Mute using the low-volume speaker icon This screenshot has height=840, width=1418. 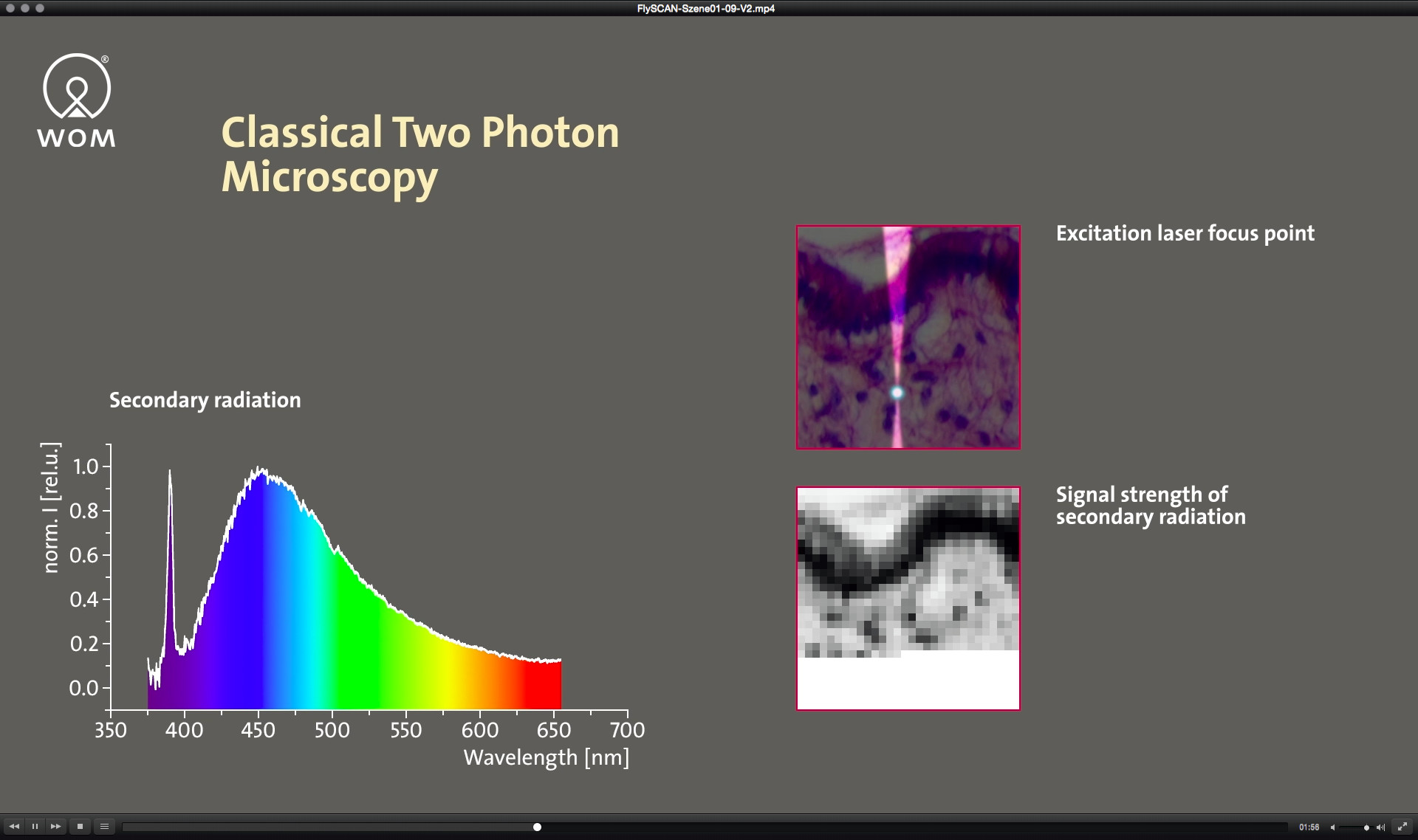tap(1332, 827)
